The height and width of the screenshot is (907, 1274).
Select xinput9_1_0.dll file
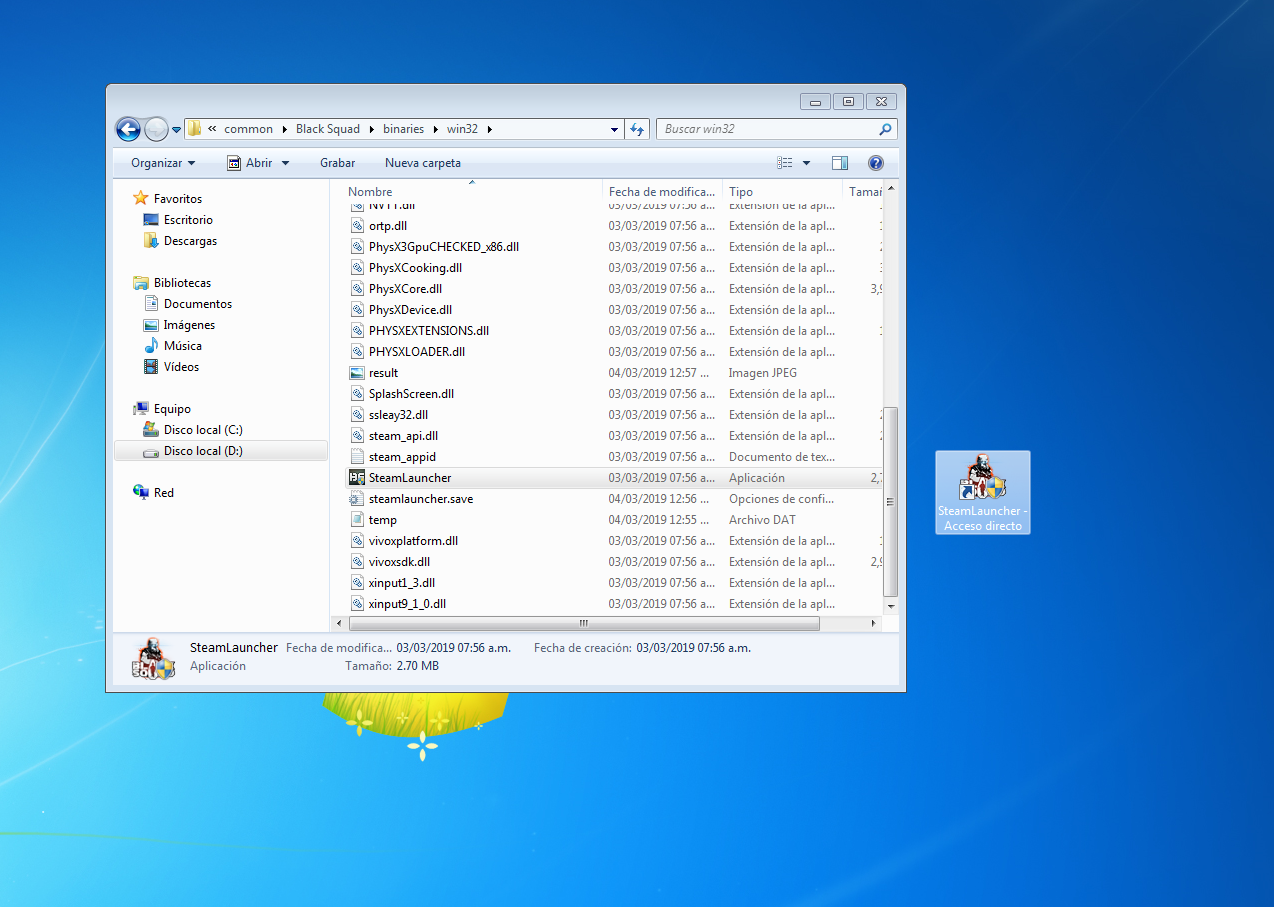[407, 604]
